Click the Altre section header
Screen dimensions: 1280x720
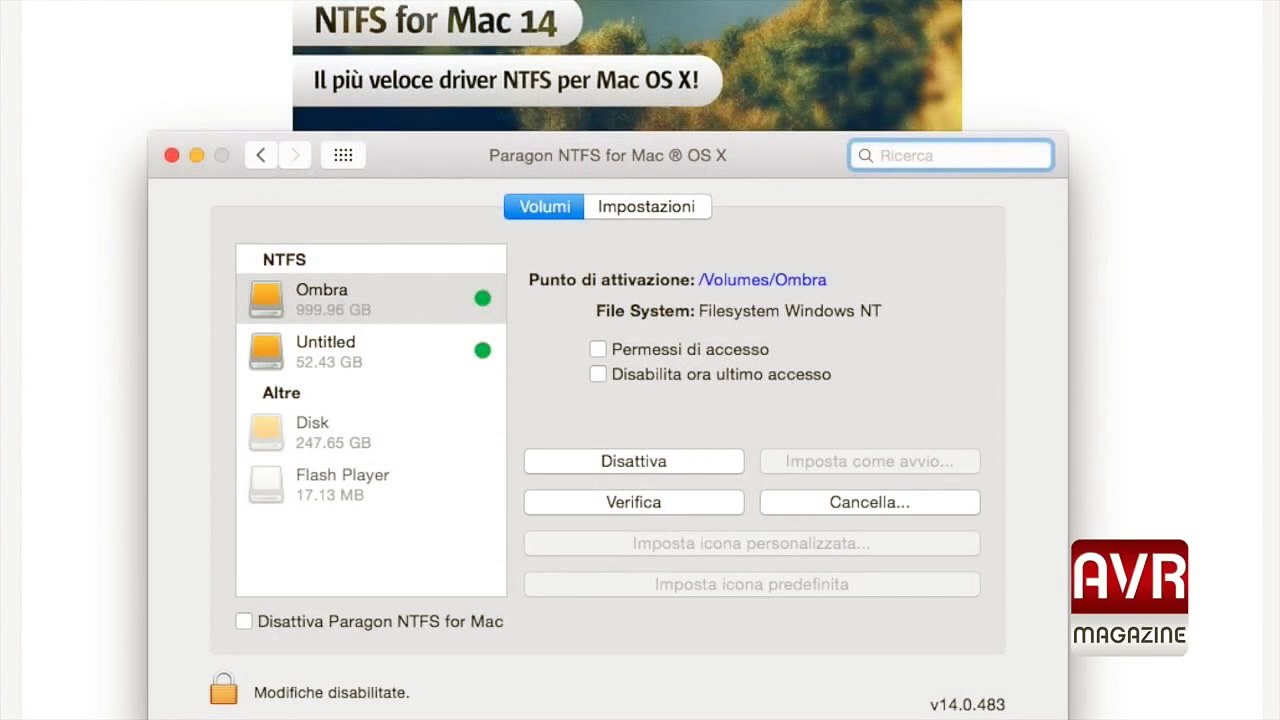coord(282,392)
